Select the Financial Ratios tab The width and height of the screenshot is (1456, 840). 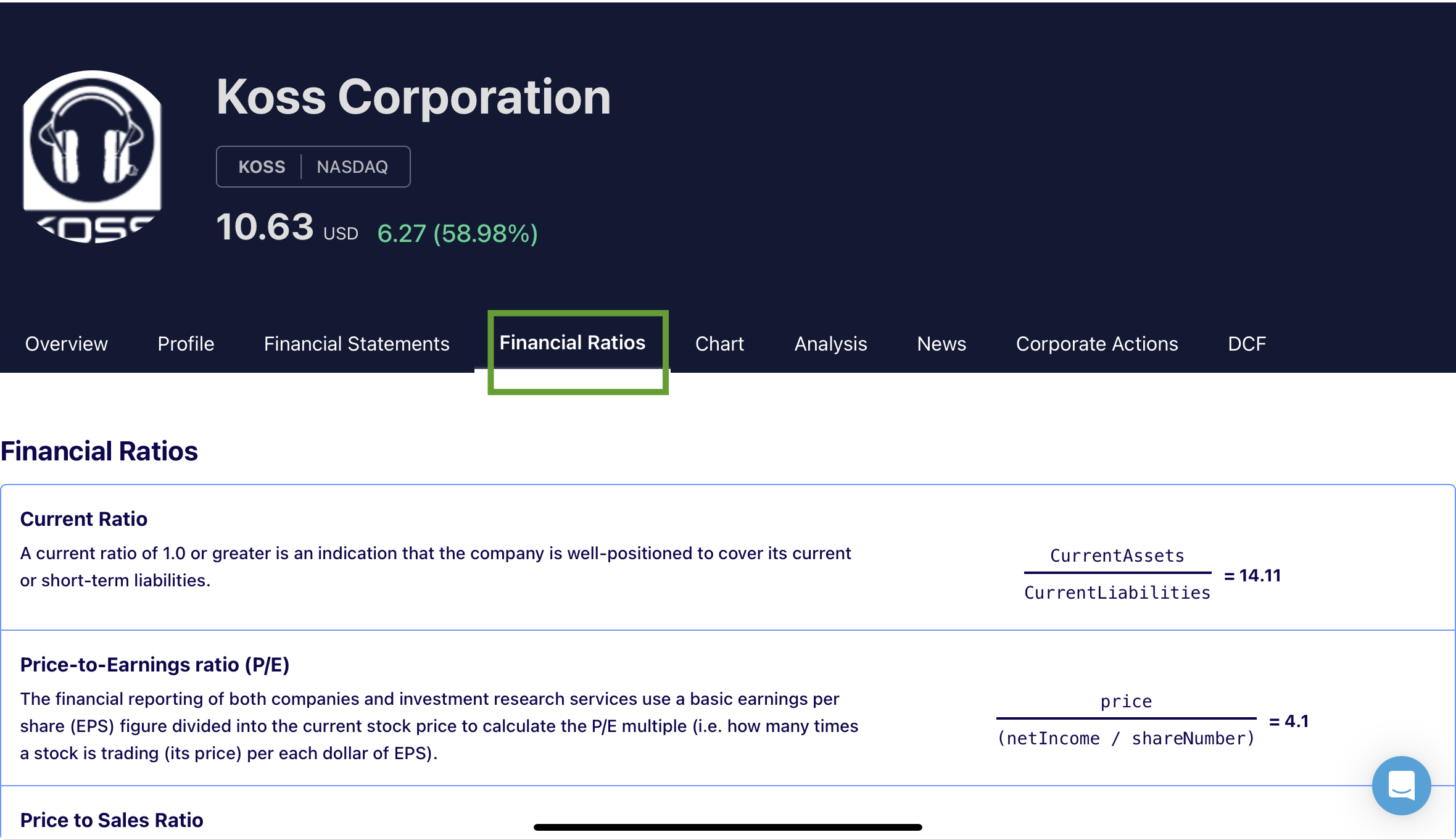[573, 343]
